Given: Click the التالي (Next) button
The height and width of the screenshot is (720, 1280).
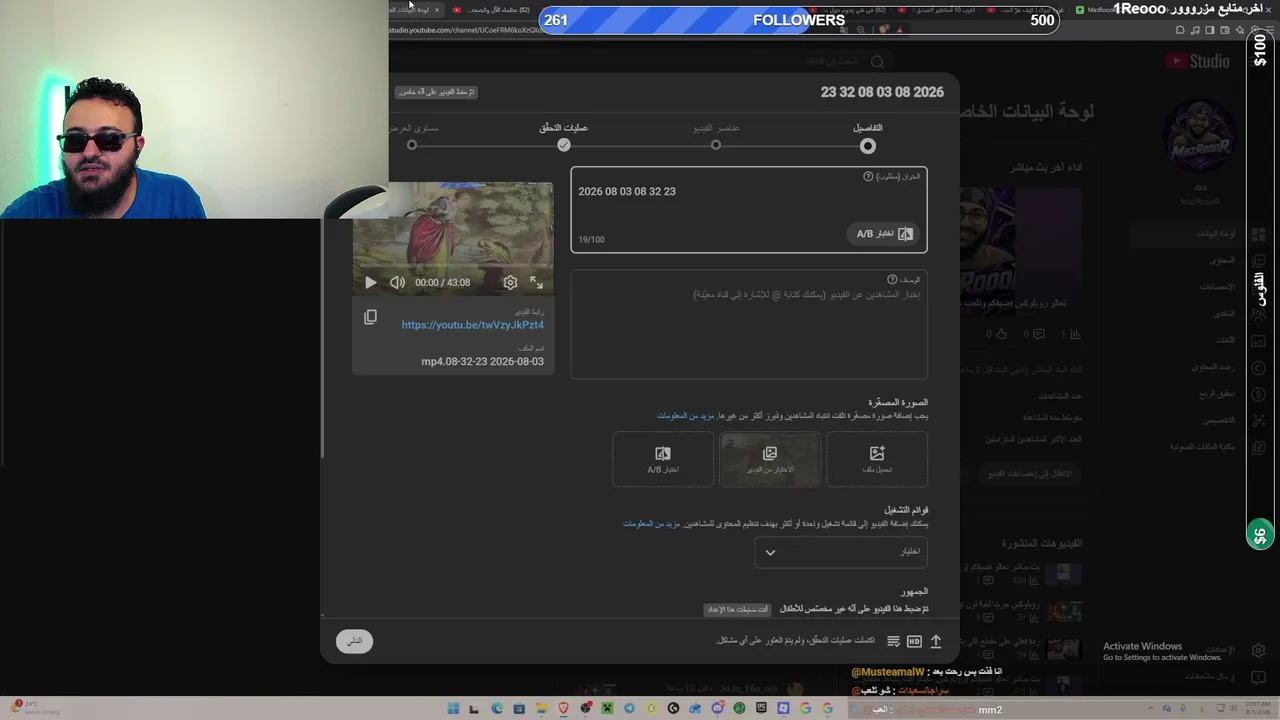Looking at the screenshot, I should coord(355,641).
